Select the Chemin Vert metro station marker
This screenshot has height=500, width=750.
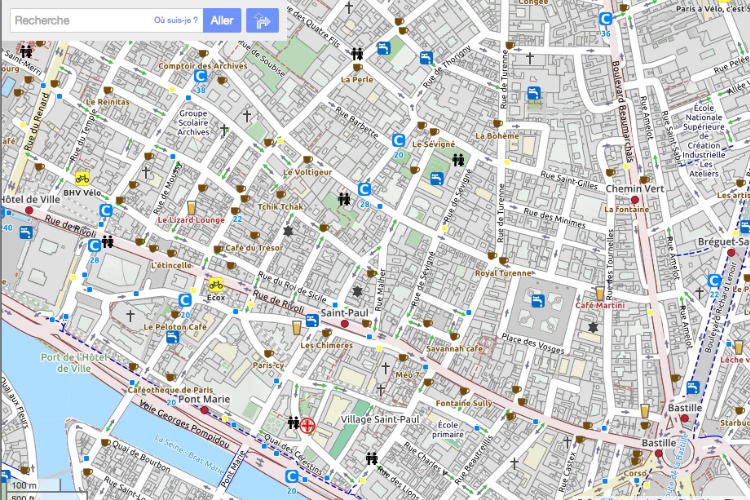pos(635,200)
